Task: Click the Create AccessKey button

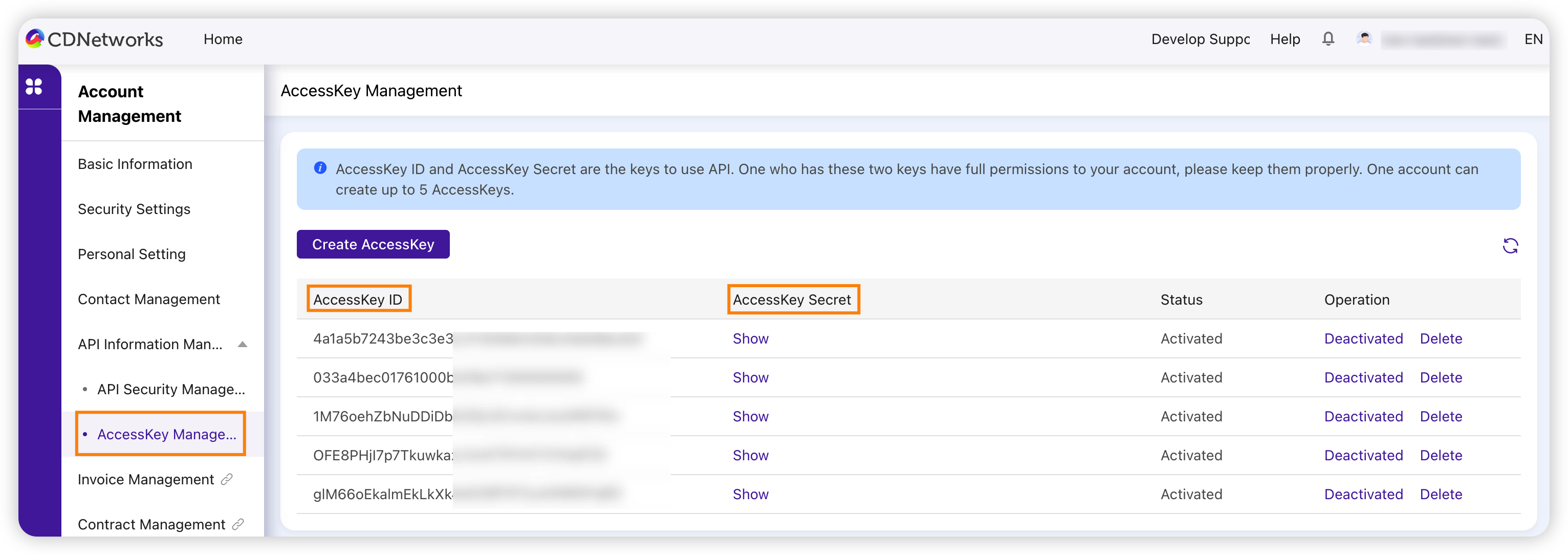Action: pyautogui.click(x=373, y=244)
